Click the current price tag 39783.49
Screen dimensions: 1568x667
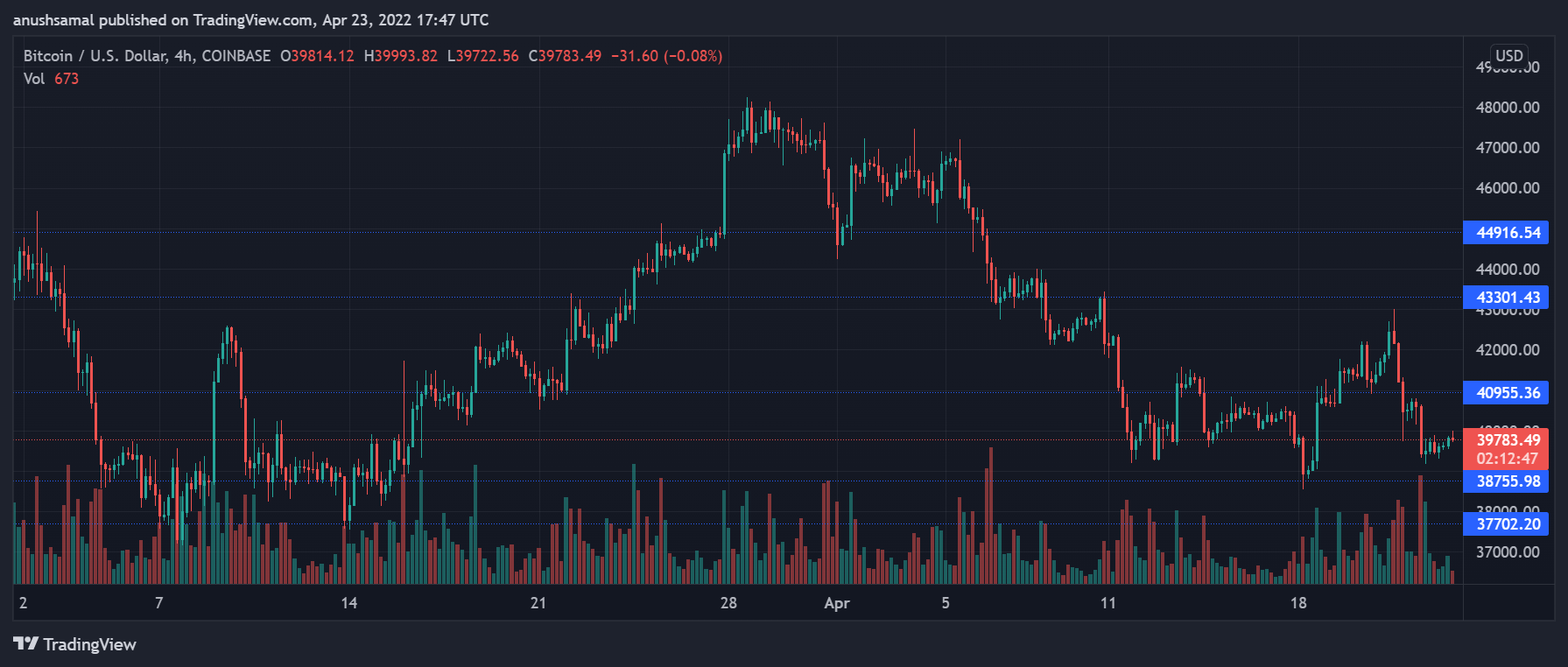click(x=1508, y=439)
